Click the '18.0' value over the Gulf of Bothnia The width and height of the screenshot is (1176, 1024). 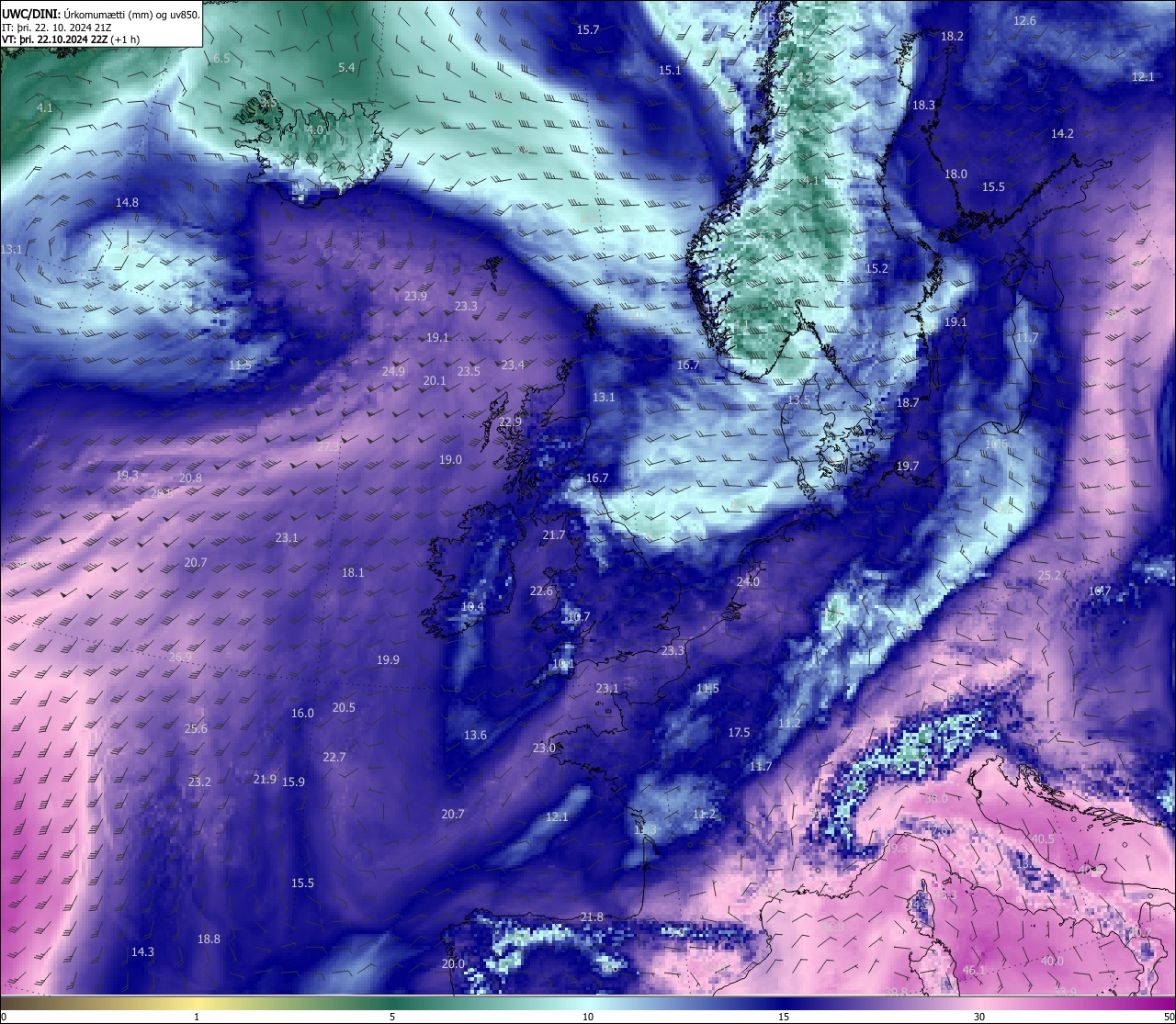click(955, 174)
